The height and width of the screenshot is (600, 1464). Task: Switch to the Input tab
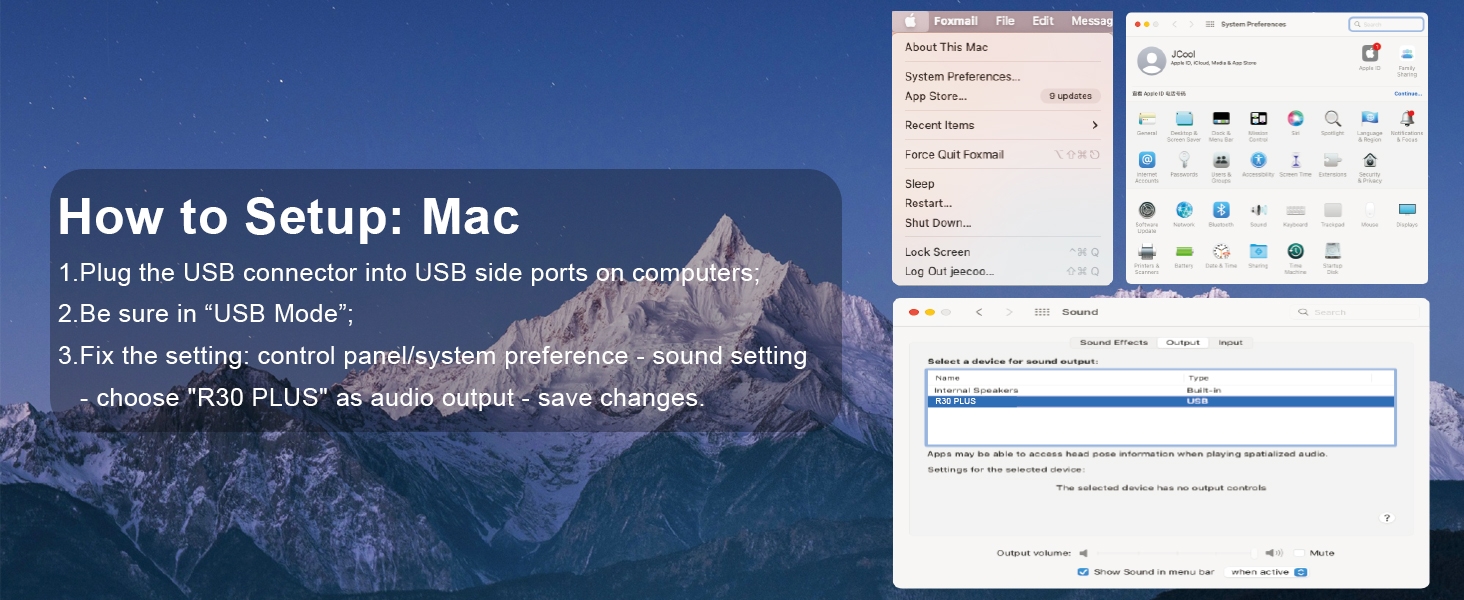tap(1230, 343)
